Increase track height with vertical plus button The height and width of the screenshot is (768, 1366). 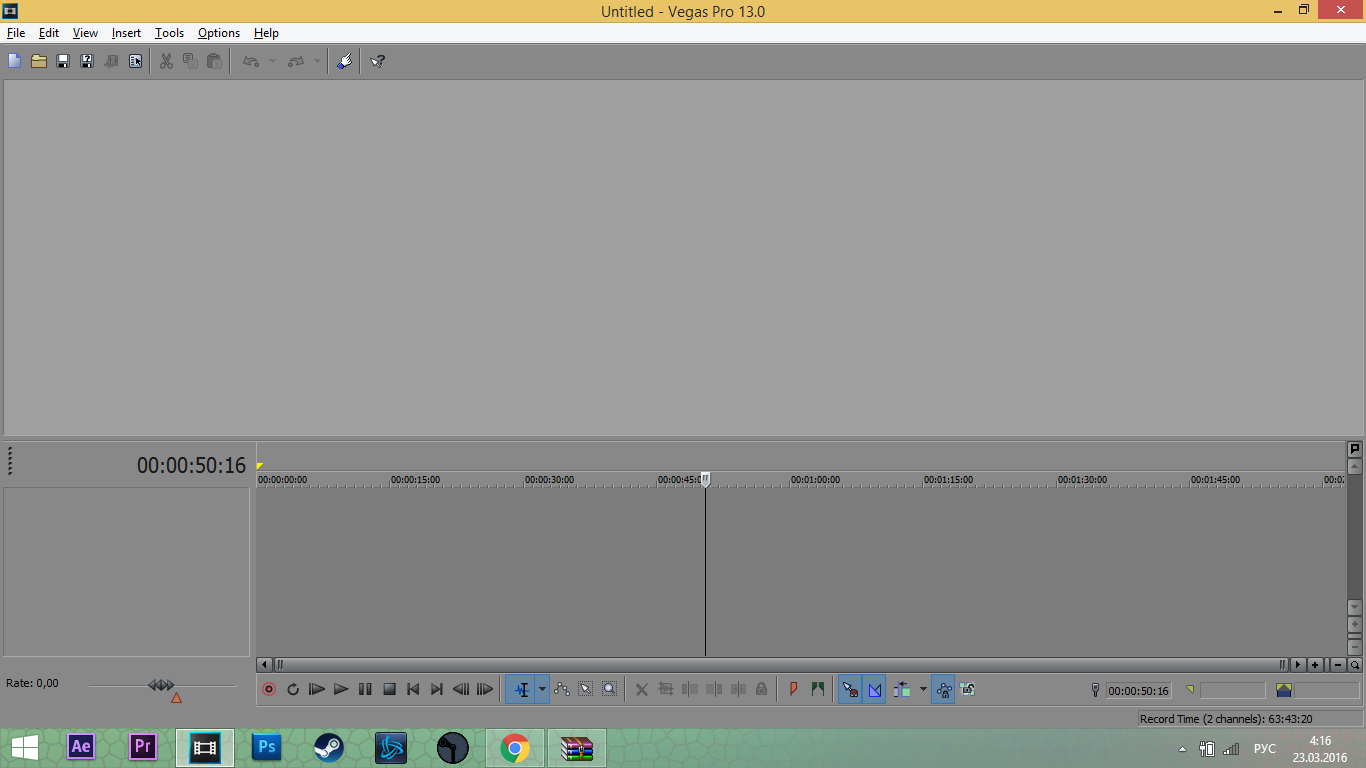1355,625
